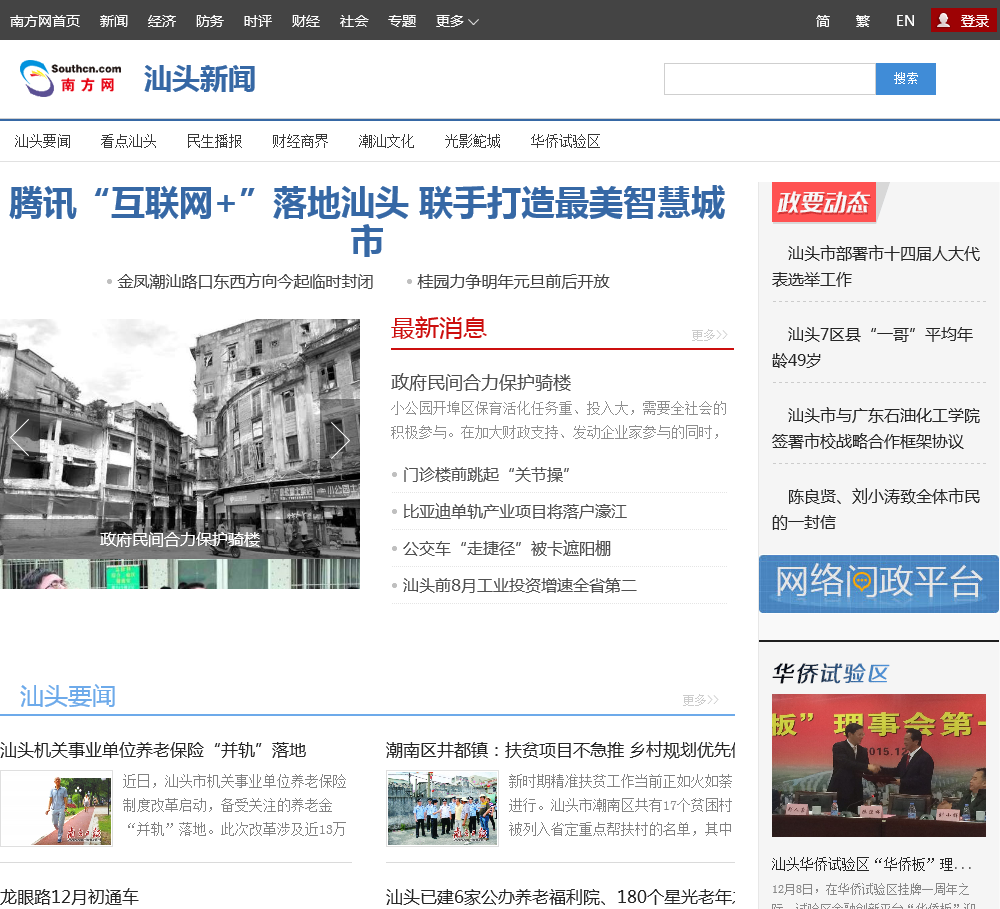Switch site language to EN
This screenshot has width=1000, height=909.
pyautogui.click(x=905, y=21)
